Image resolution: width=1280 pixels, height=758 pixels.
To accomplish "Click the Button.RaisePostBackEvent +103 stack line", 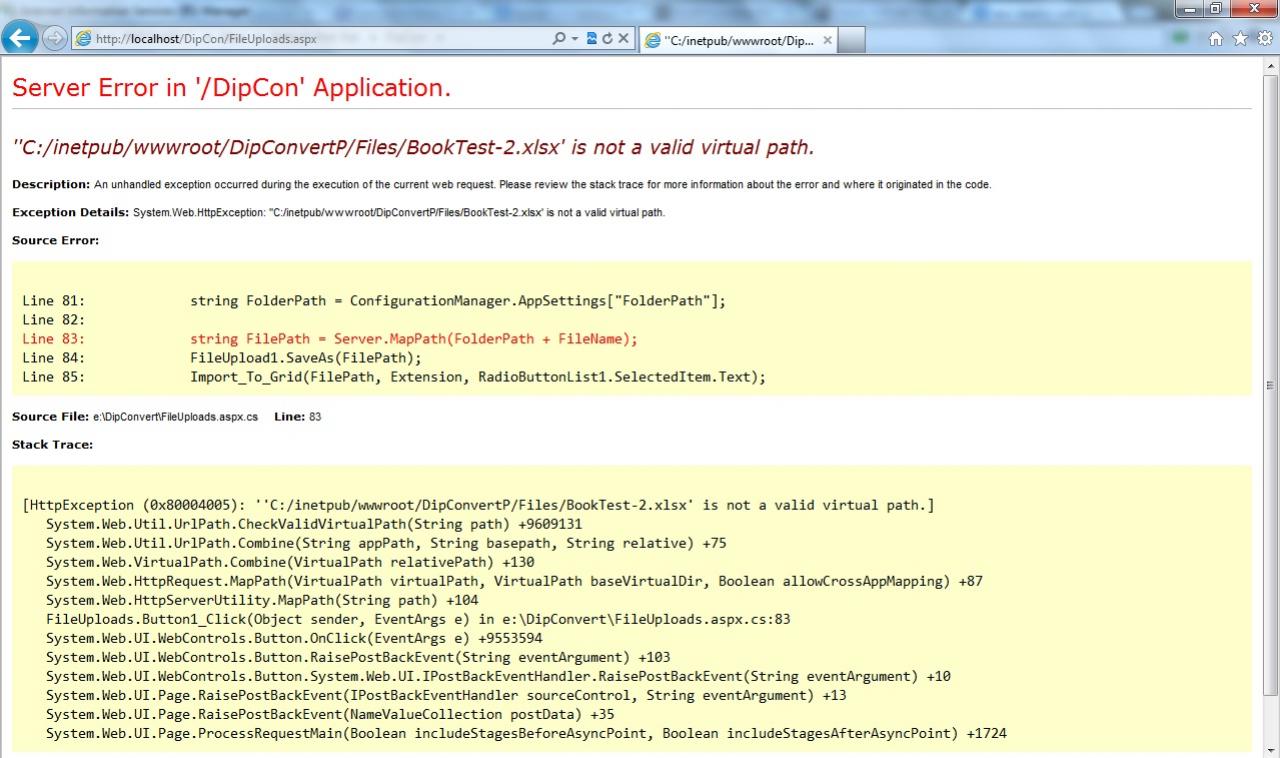I will pyautogui.click(x=358, y=657).
